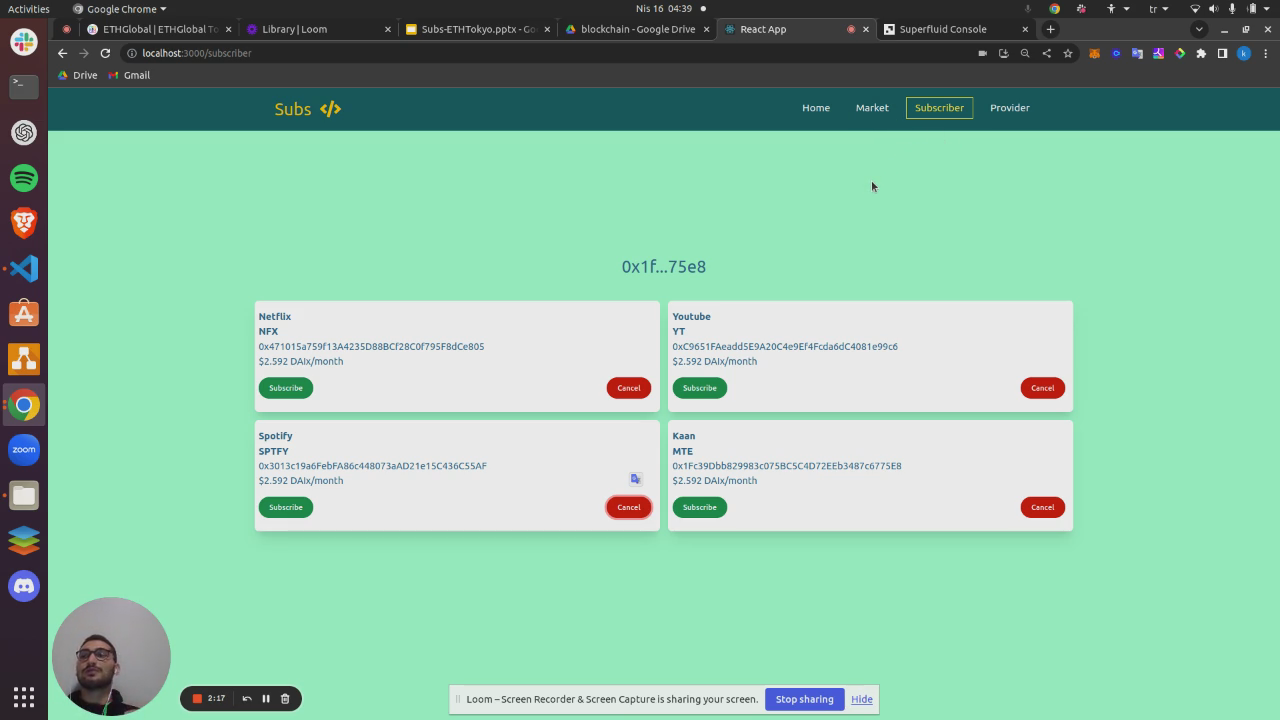
Task: Open Zoom from the dock
Action: (24, 450)
